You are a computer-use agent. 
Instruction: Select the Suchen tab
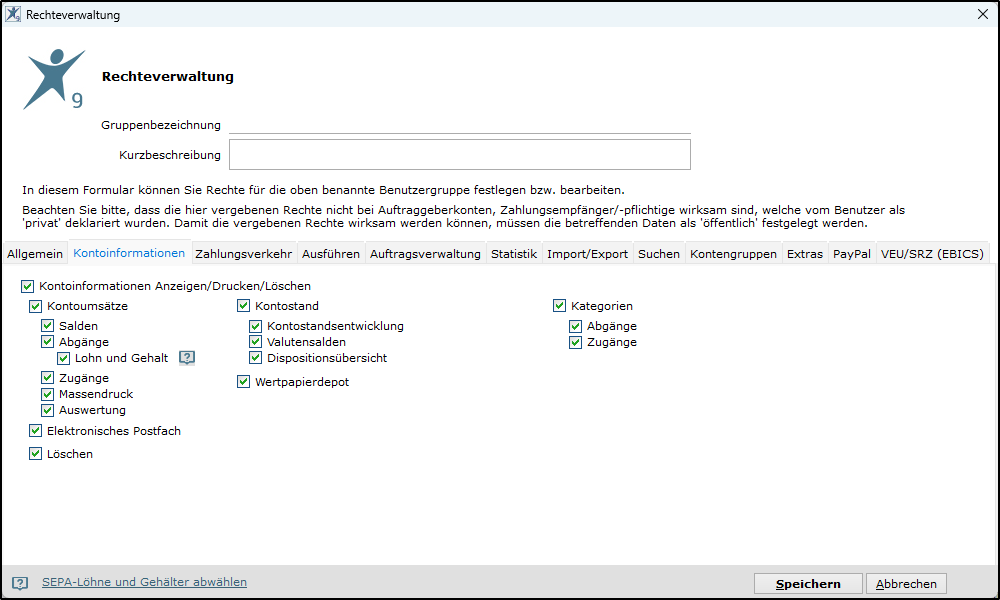point(659,254)
